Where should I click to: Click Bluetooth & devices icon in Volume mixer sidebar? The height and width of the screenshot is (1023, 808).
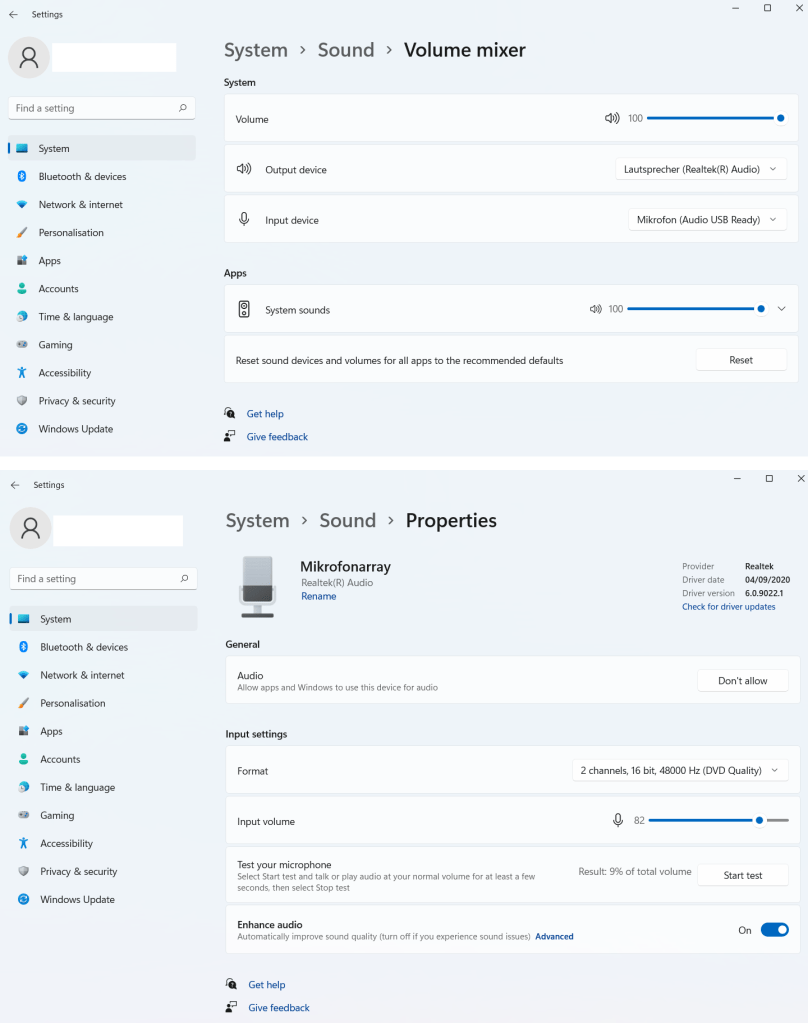pyautogui.click(x=21, y=176)
